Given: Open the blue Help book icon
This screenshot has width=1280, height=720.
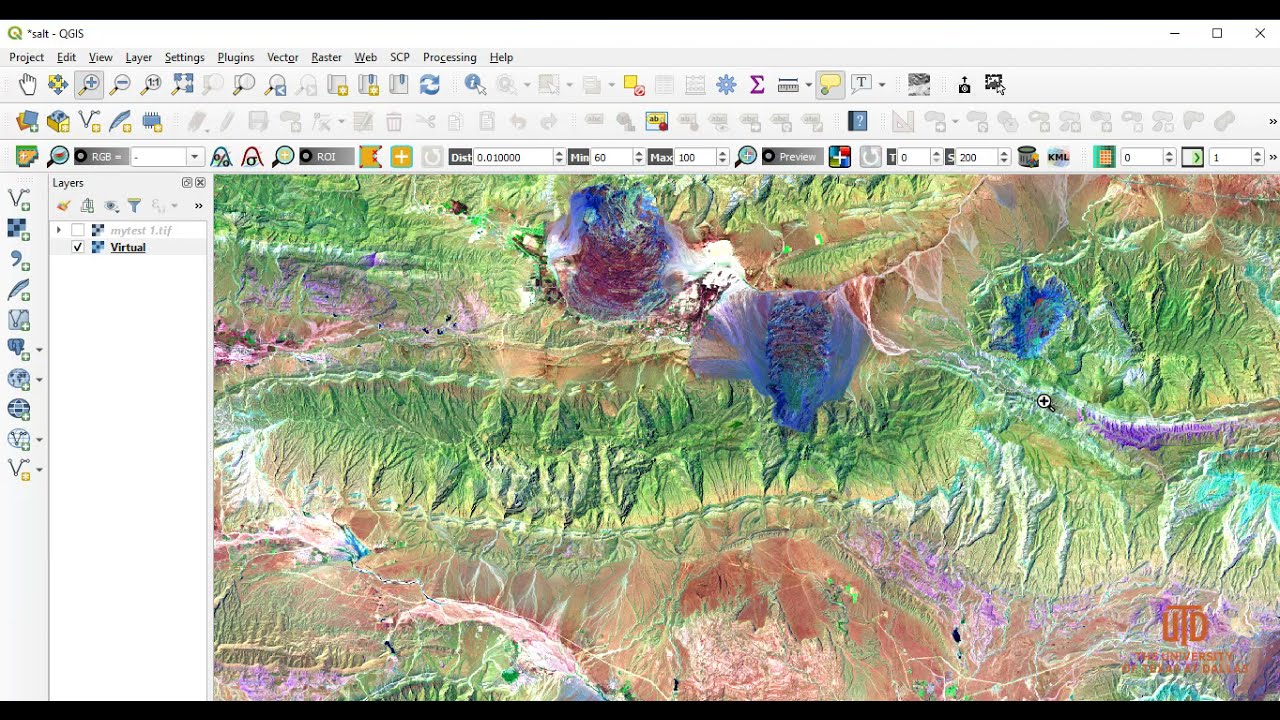Looking at the screenshot, I should tap(857, 122).
